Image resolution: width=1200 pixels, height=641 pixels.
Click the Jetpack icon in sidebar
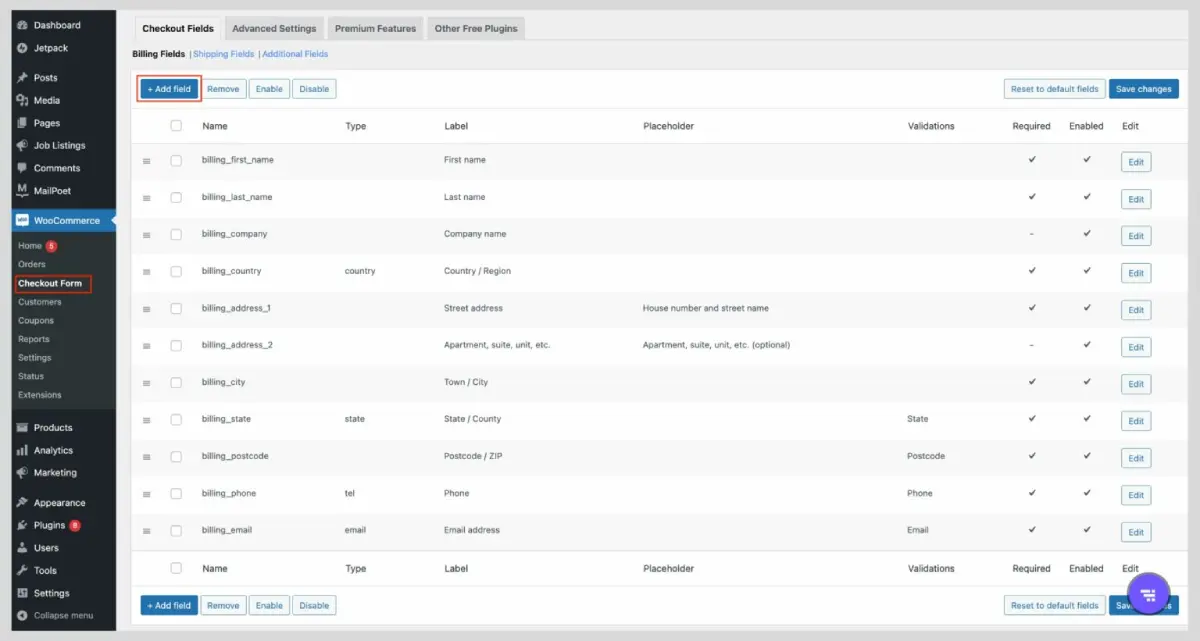coord(22,48)
